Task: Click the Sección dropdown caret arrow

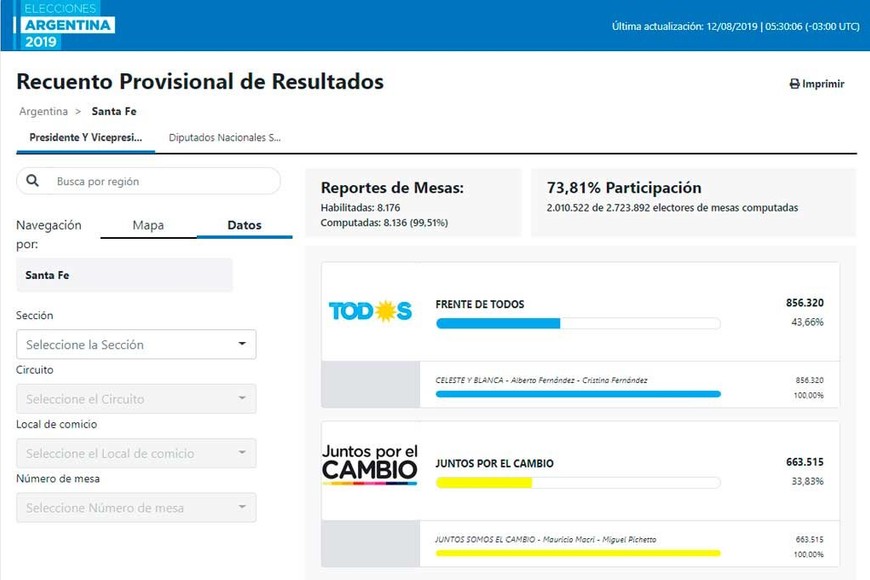Action: coord(242,344)
